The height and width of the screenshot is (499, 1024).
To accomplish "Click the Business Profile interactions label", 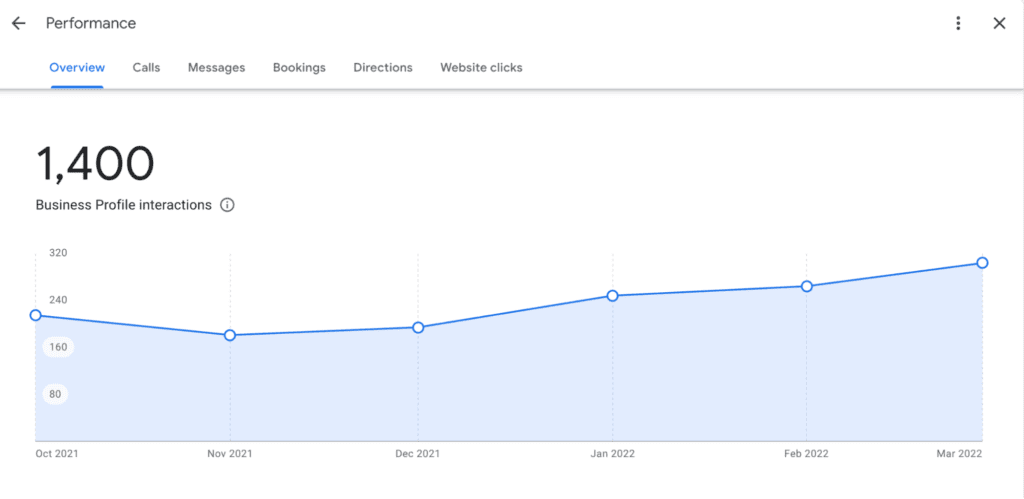I will (x=123, y=205).
